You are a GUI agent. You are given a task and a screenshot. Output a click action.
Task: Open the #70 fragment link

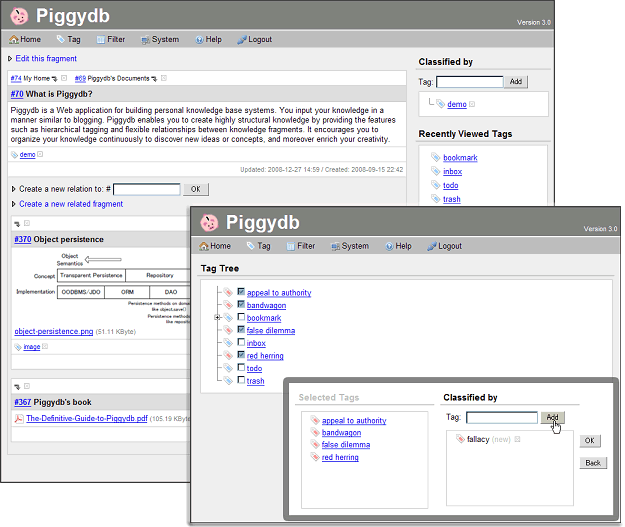pyautogui.click(x=17, y=94)
